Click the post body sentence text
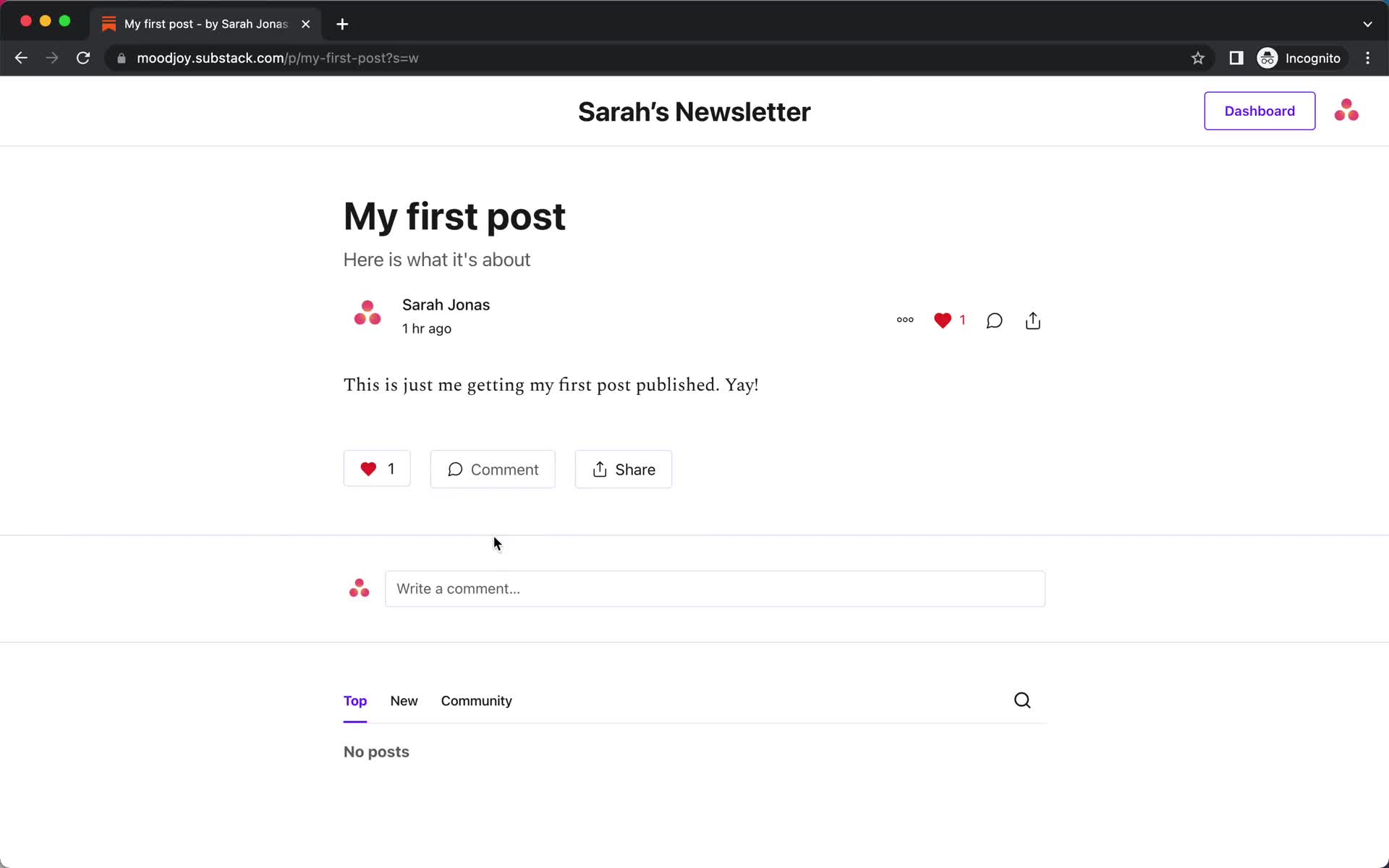Screen dimensions: 1389x868 pyautogui.click(x=551, y=385)
